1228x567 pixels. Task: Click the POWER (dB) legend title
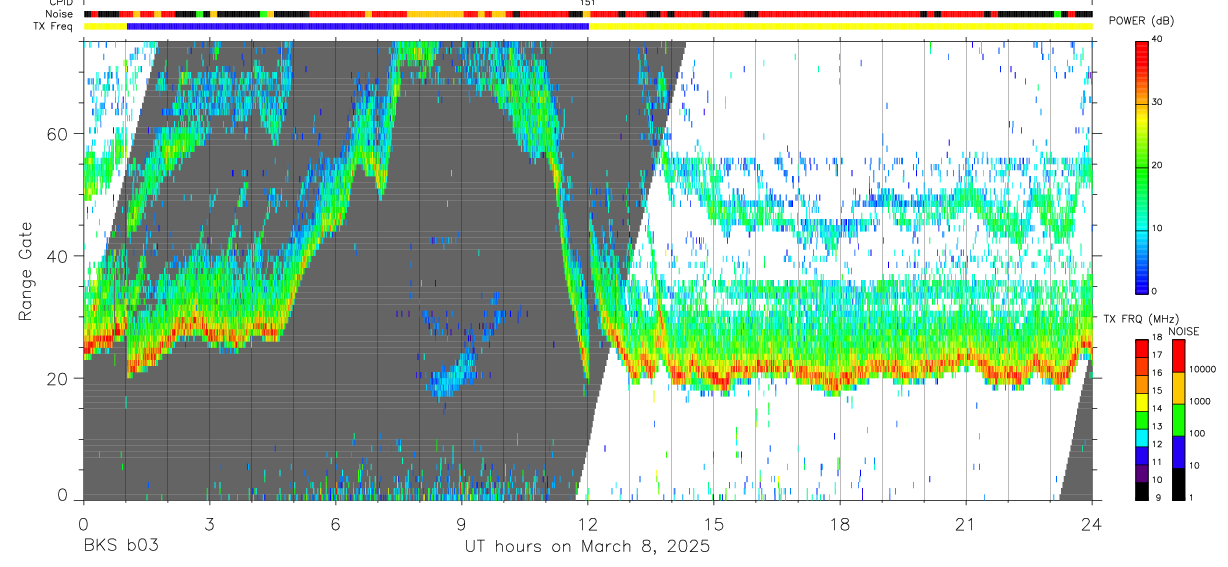(x=1141, y=20)
